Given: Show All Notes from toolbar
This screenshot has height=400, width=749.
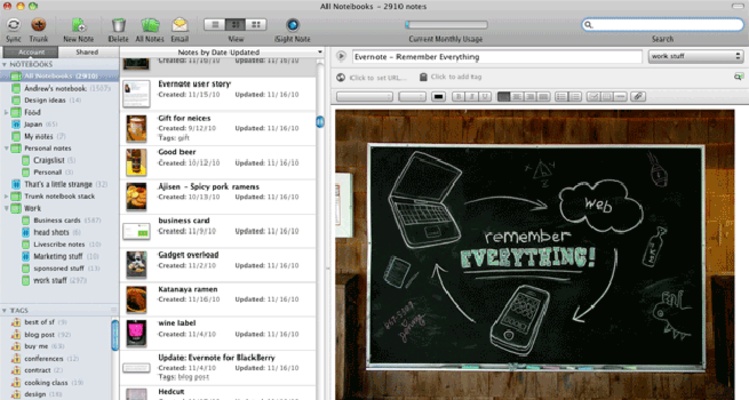Looking at the screenshot, I should (x=150, y=25).
